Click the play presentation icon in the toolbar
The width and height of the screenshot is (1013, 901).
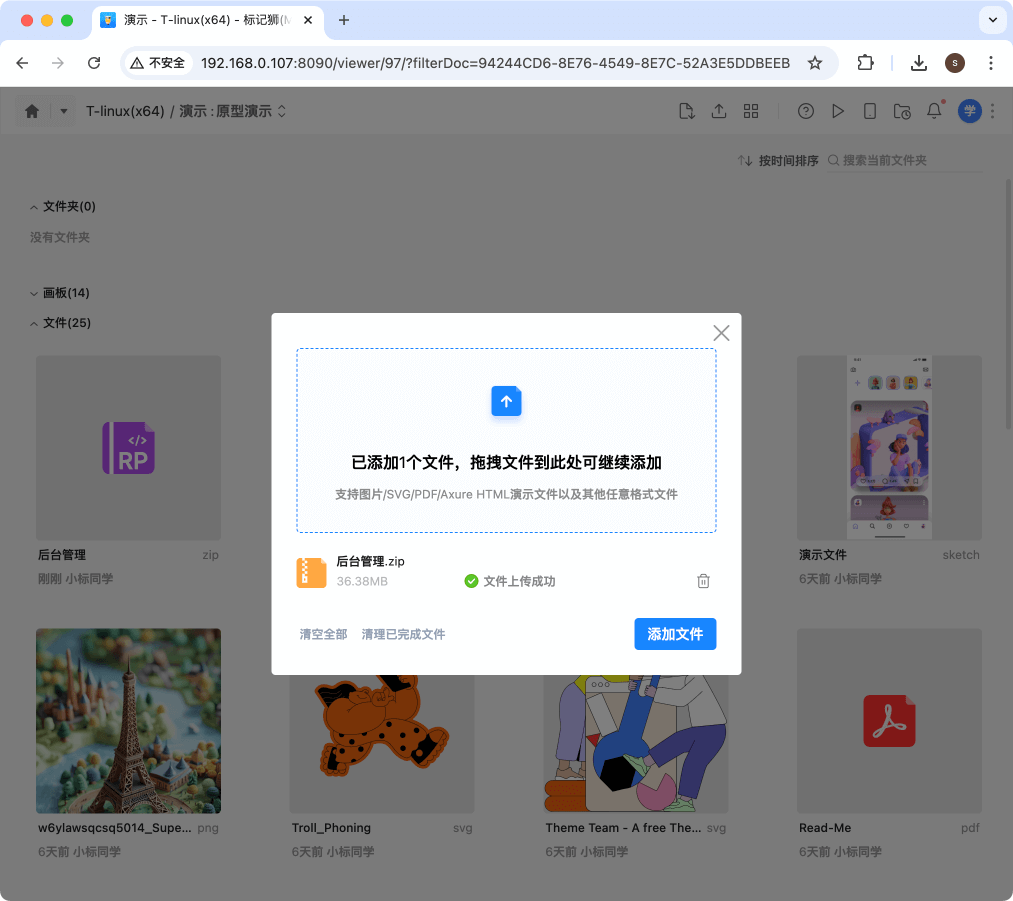click(838, 112)
